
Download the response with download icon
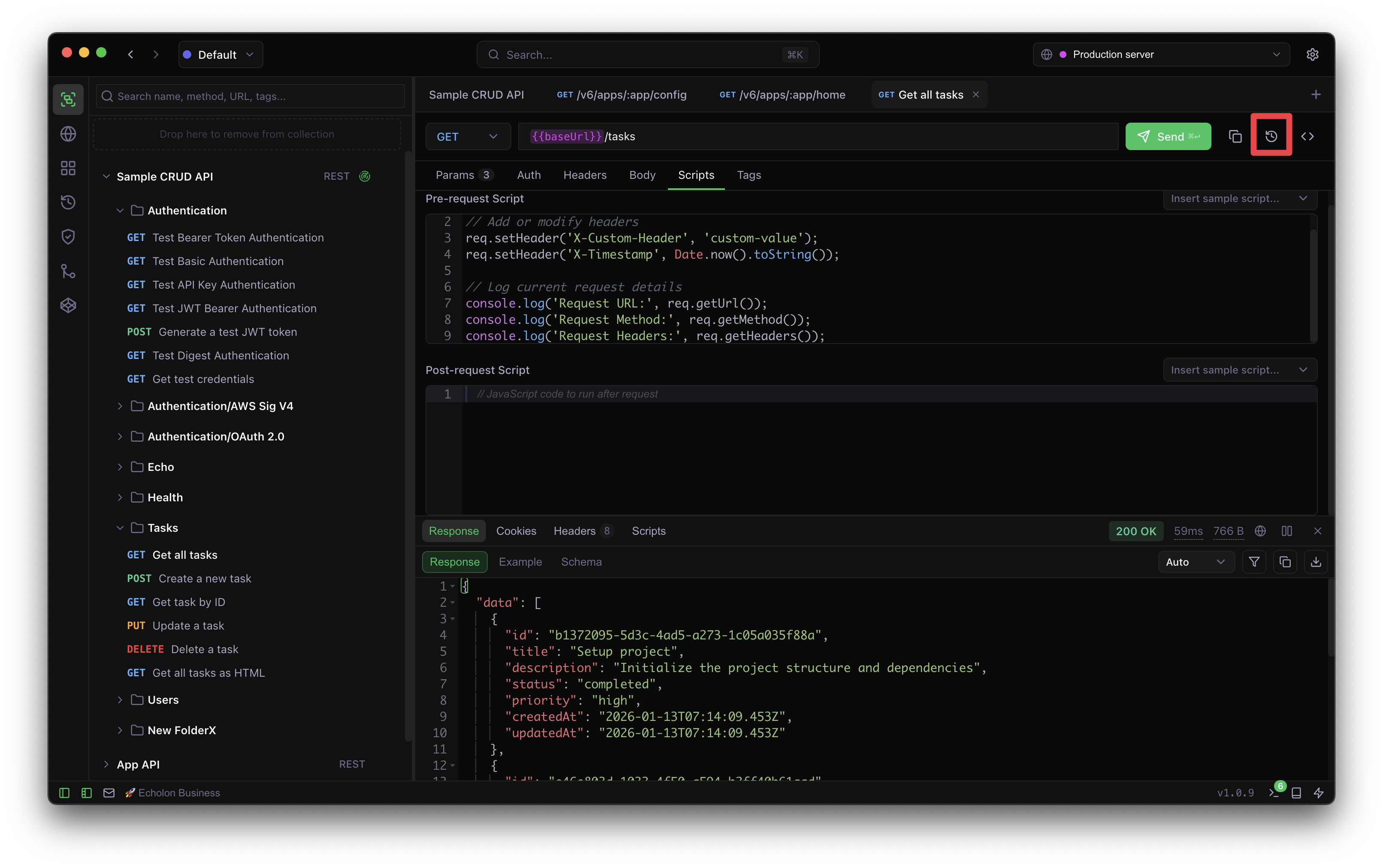point(1315,562)
